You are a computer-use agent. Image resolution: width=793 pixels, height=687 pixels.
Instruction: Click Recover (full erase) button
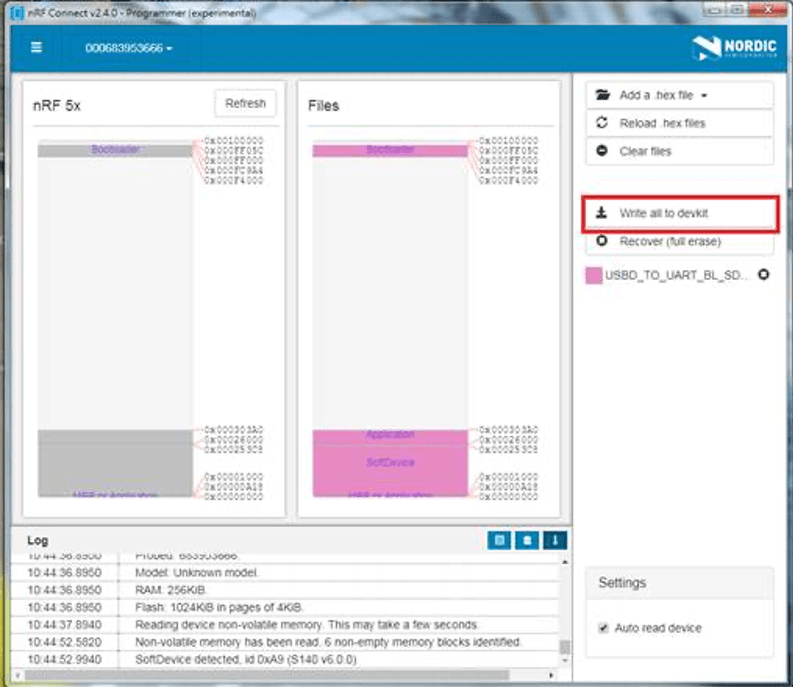tap(679, 242)
